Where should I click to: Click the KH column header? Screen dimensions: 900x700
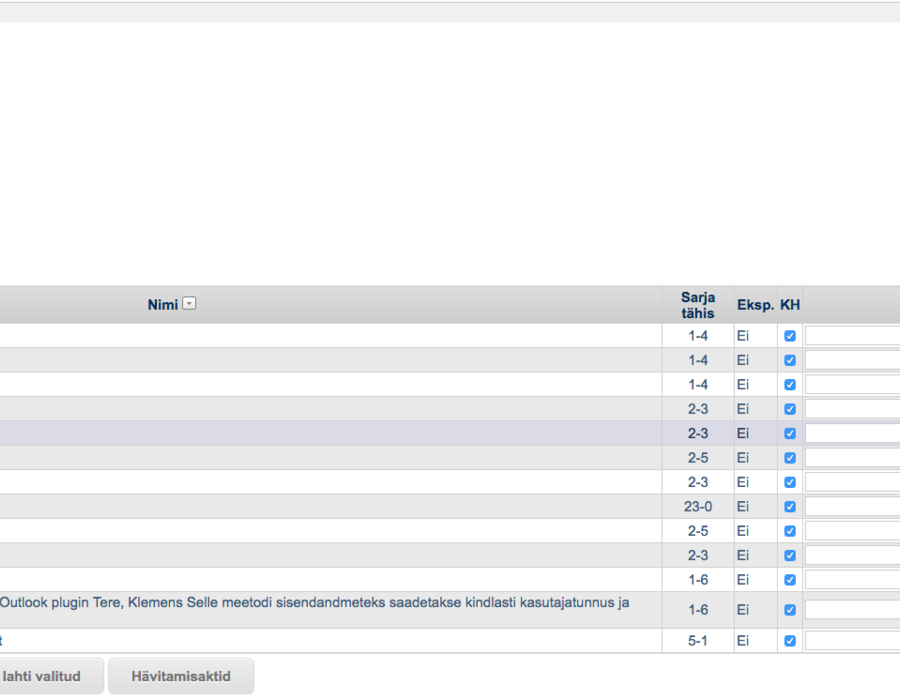(790, 305)
